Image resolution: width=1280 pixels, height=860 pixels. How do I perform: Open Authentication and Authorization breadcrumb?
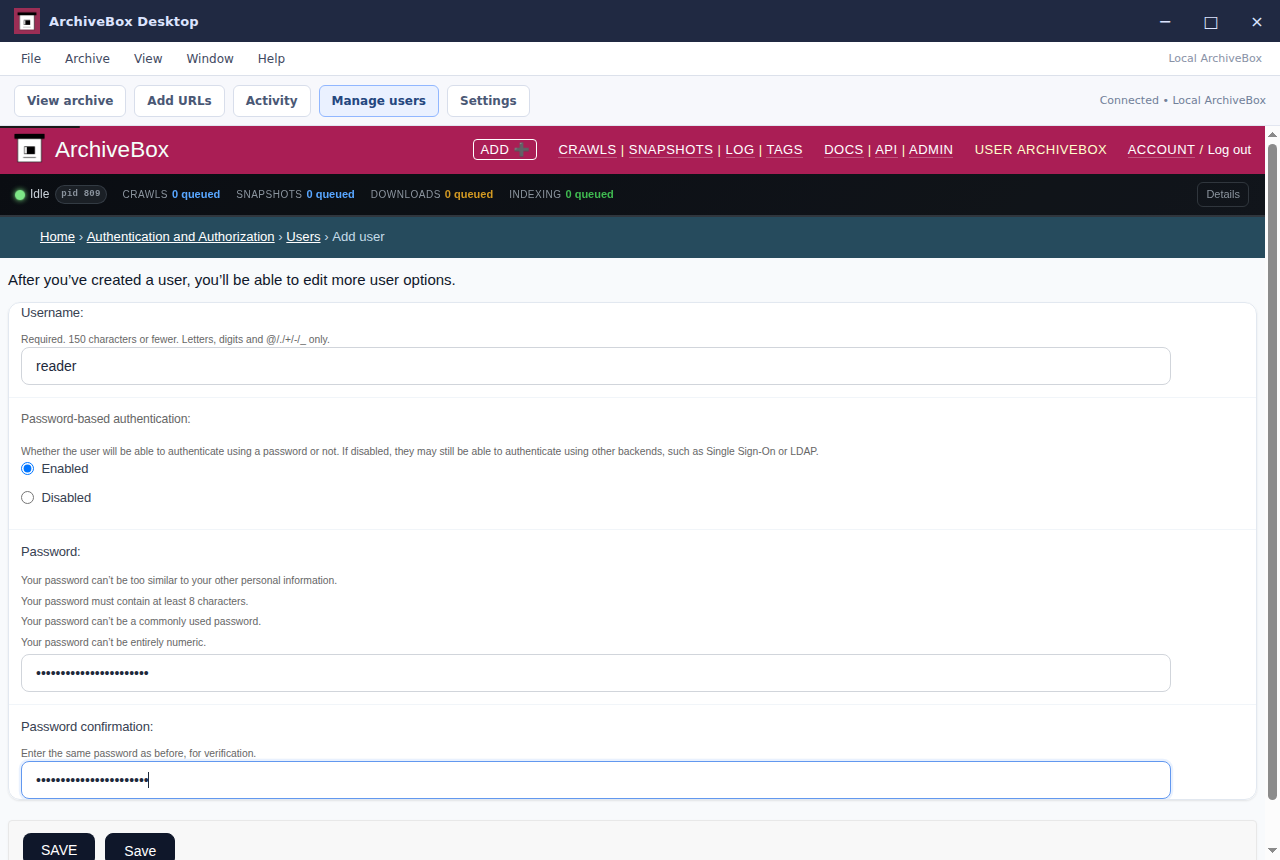[x=180, y=237]
